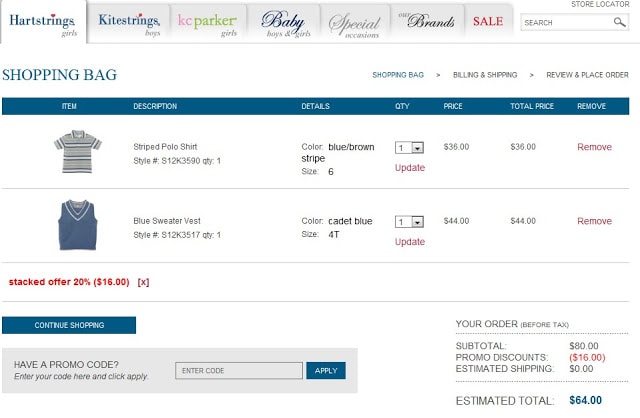Screen dimensions: 640x418
Task: Visit the SALE tab
Action: (488, 21)
